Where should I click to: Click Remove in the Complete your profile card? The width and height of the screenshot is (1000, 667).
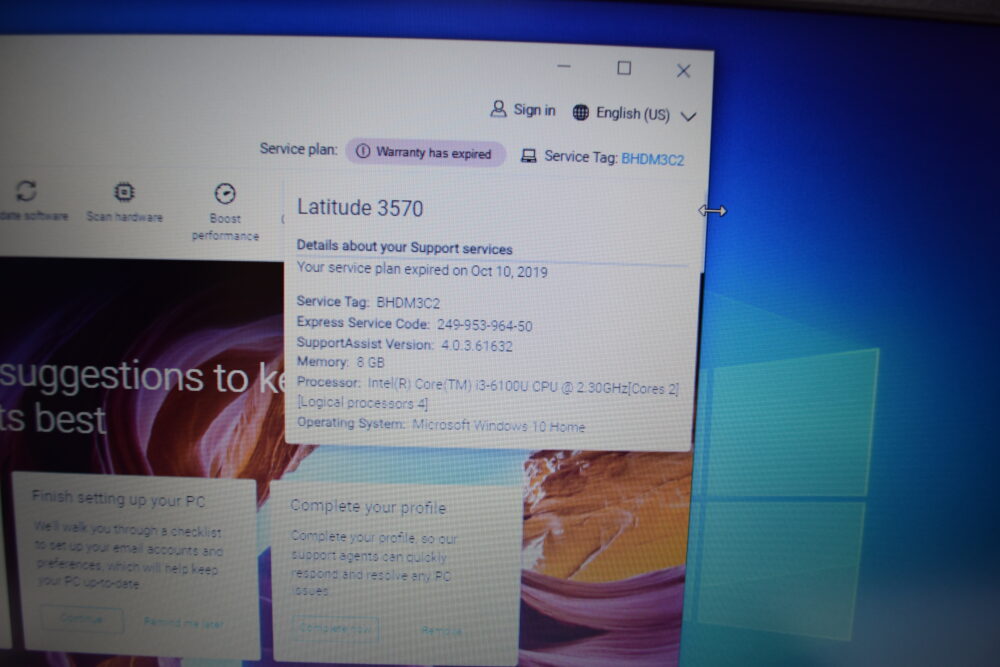[x=441, y=631]
